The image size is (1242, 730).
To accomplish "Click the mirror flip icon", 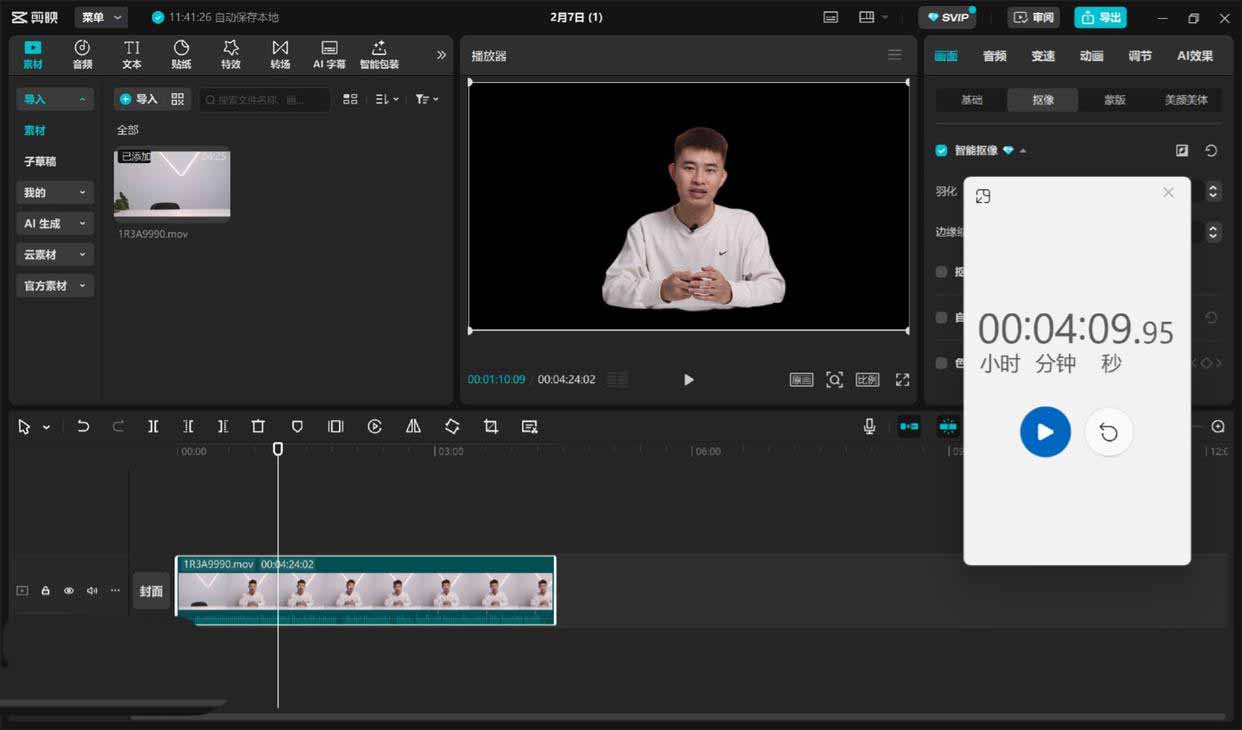I will [413, 426].
